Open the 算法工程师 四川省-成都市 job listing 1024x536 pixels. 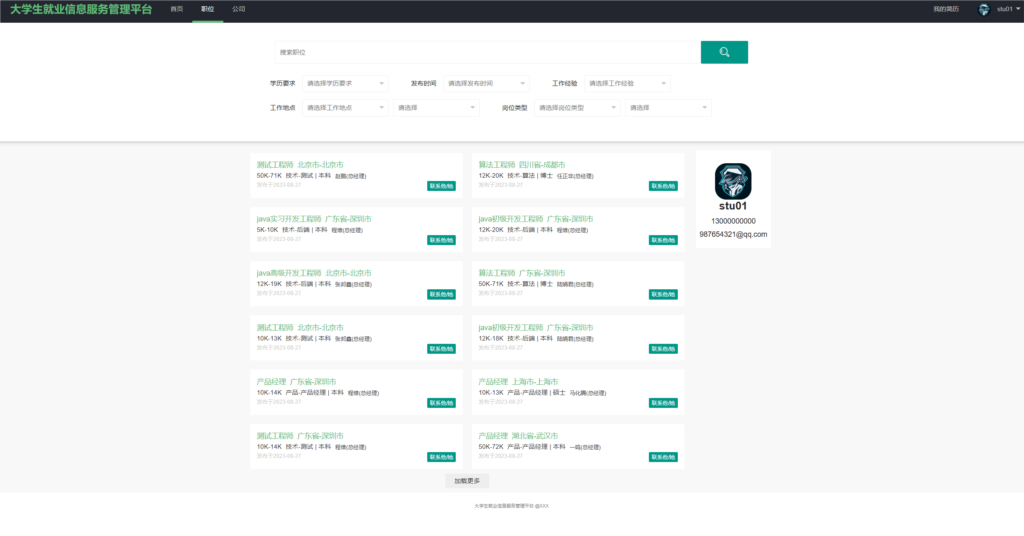(521, 164)
